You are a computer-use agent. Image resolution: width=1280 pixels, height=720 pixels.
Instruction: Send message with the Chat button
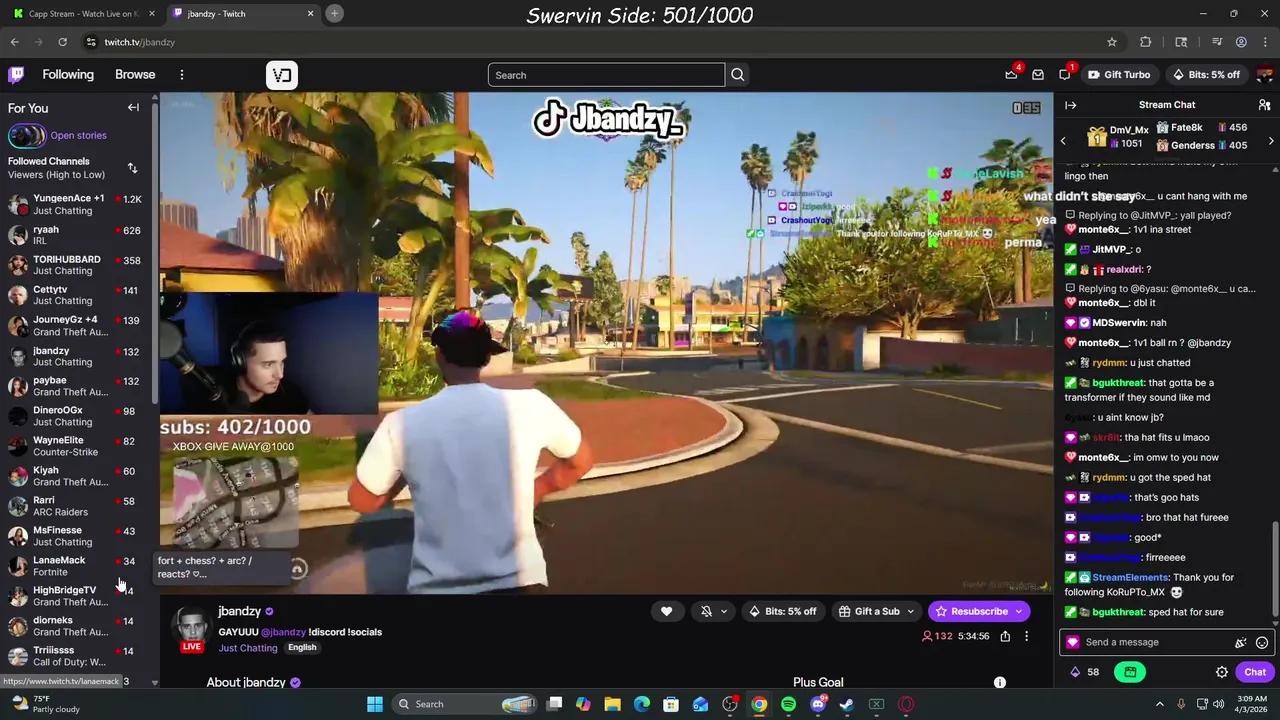1255,672
